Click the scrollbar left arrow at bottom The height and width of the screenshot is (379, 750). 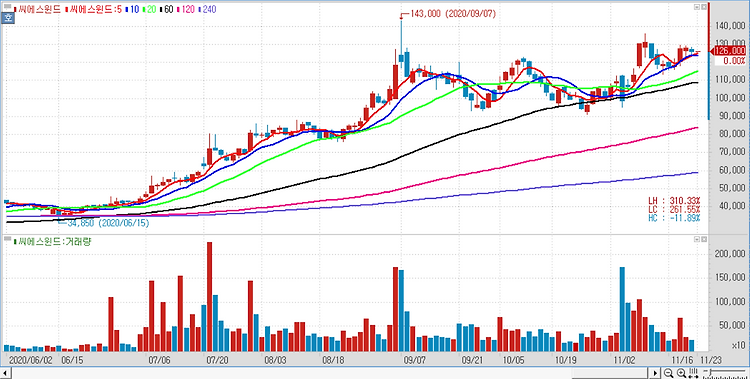5,373
